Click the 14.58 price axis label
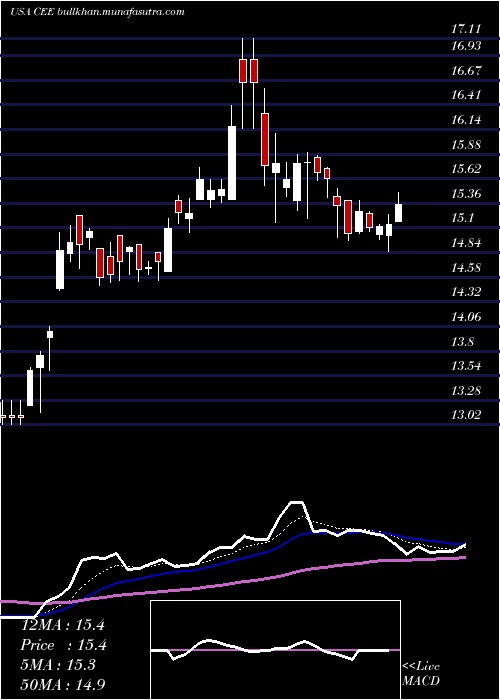 coord(466,268)
